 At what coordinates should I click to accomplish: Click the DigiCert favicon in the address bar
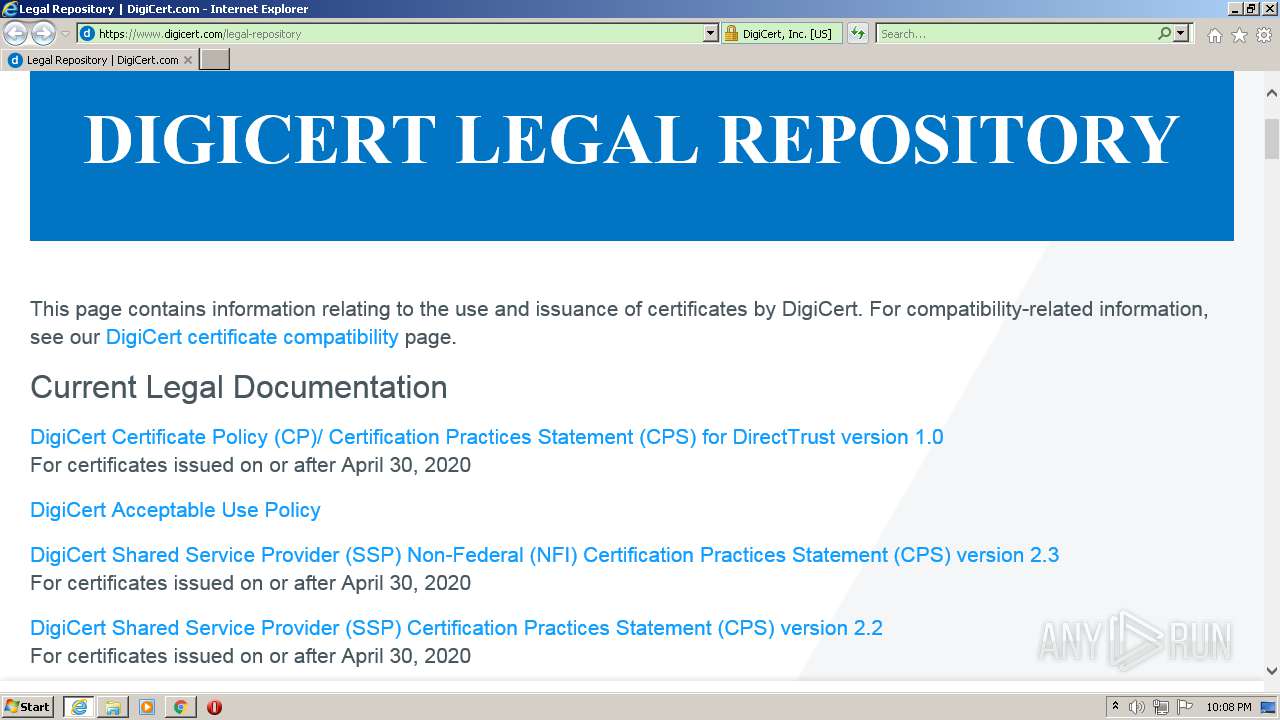pyautogui.click(x=87, y=34)
